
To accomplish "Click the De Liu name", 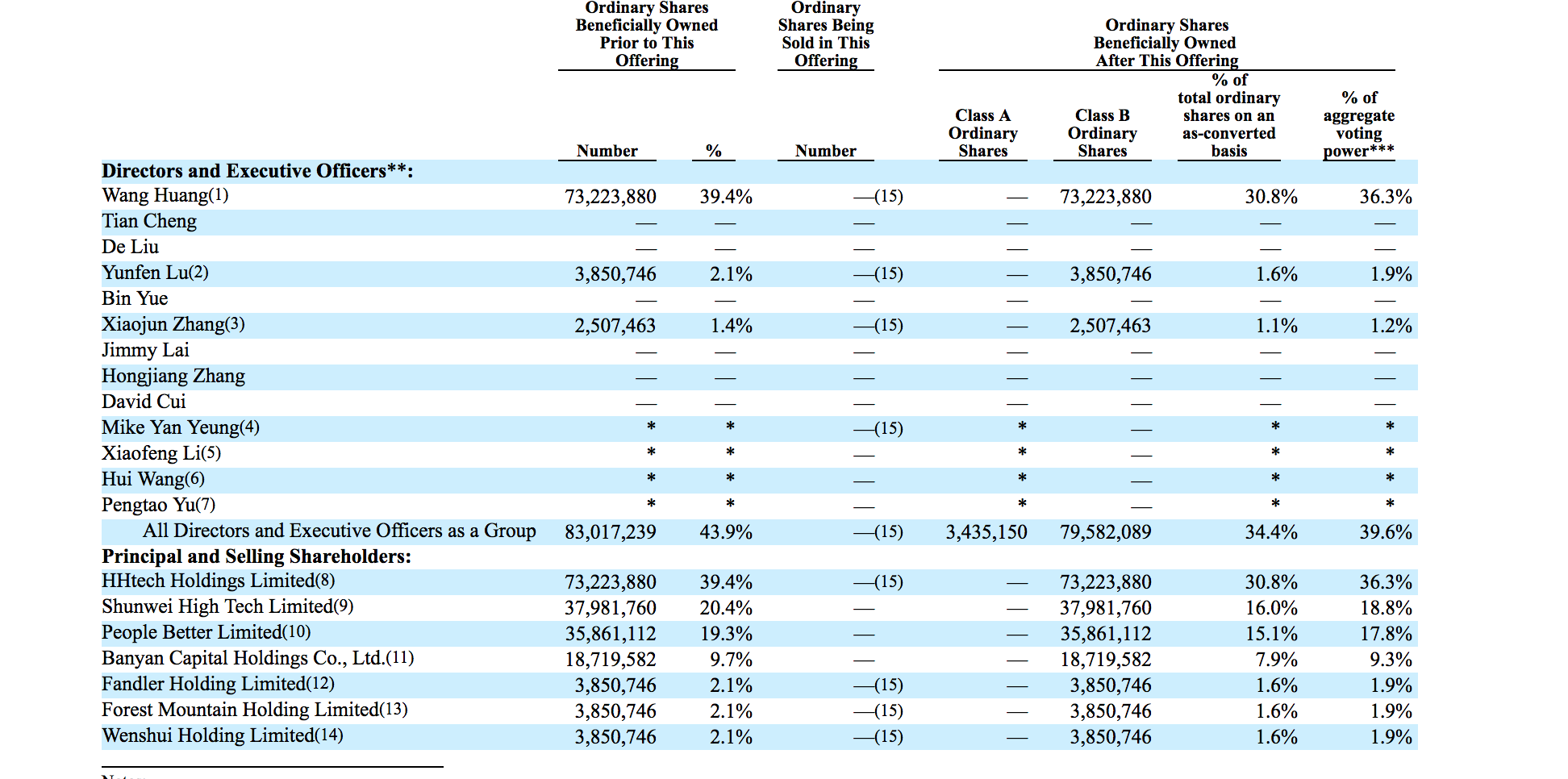I will point(130,247).
